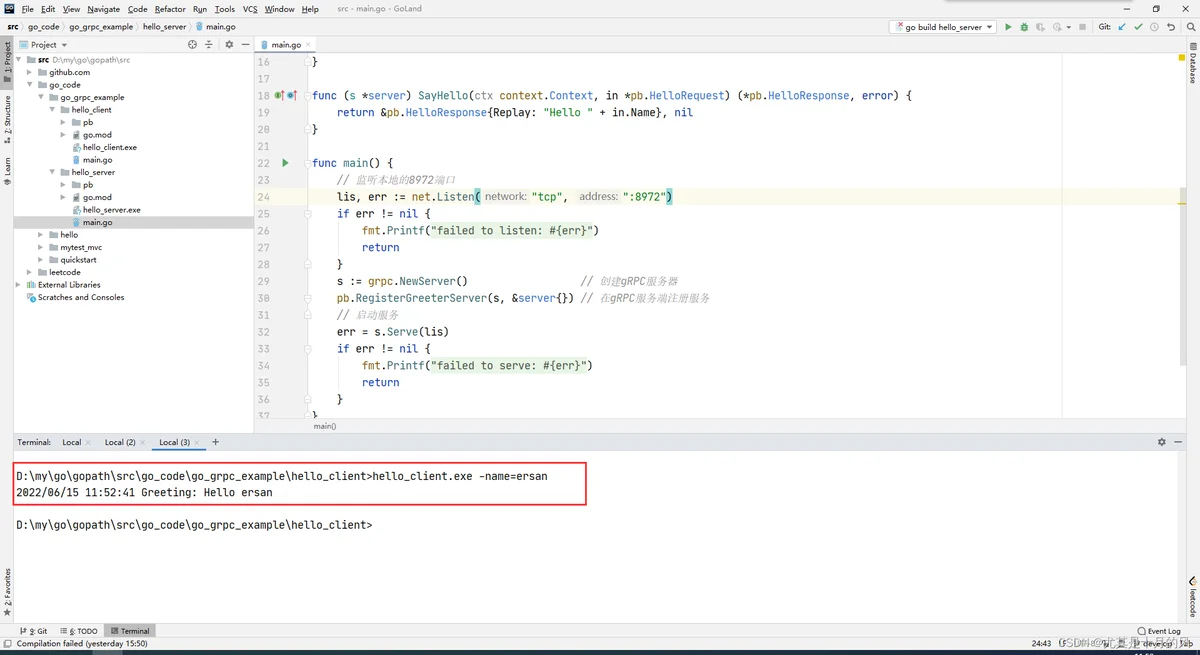Collapse the hello_server folder
This screenshot has height=655, width=1200.
pos(52,172)
